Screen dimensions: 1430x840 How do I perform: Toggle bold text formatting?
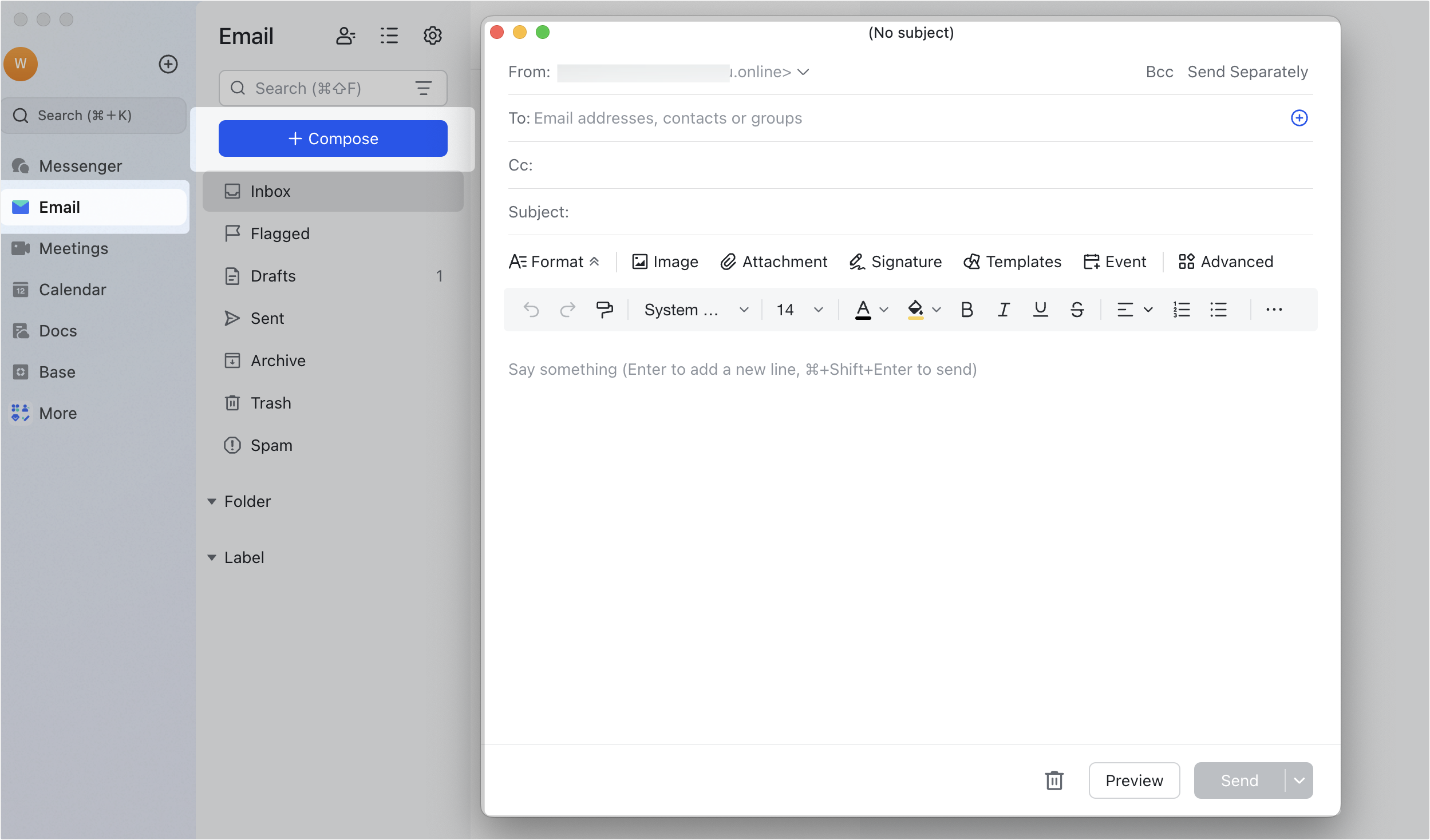coord(966,310)
